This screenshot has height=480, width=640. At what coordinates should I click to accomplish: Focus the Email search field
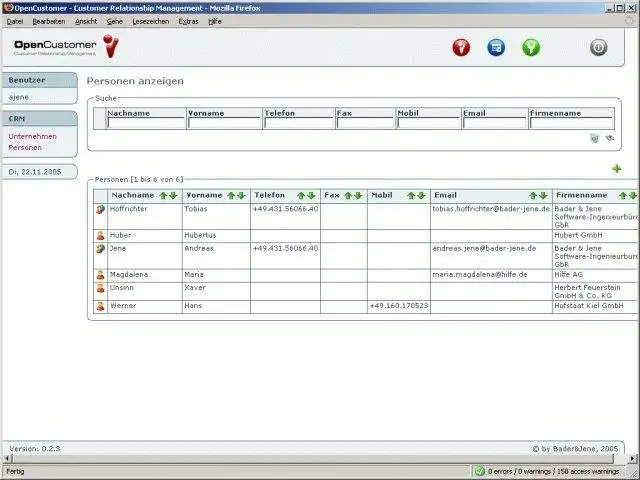495,123
